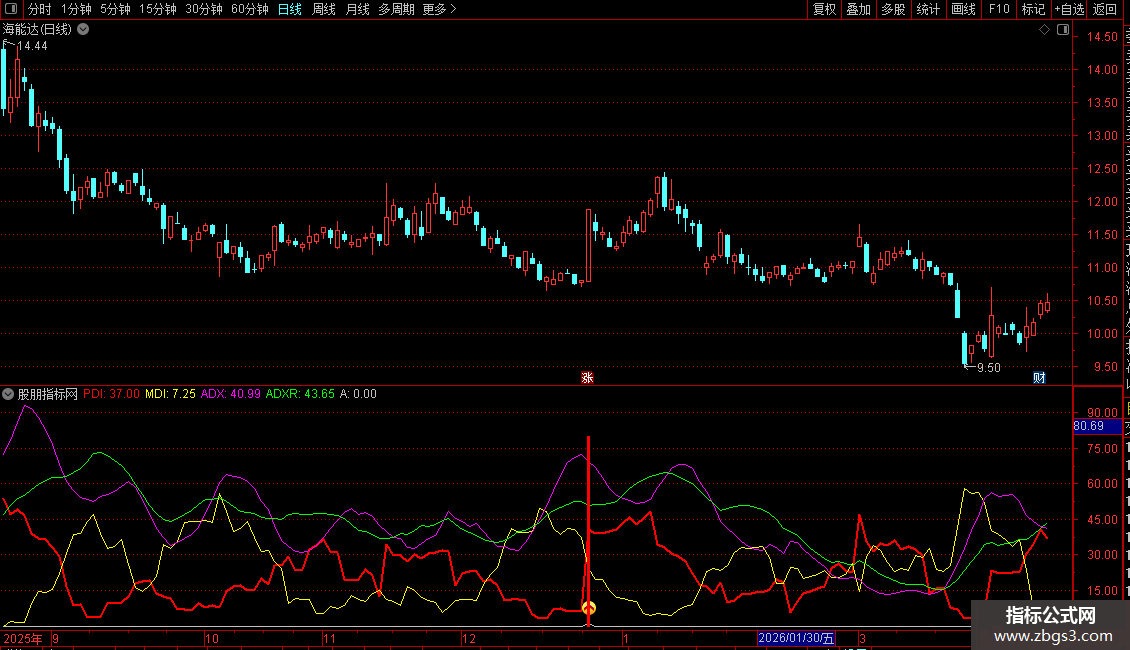Click the +自选 add to watchlist button
Screen dimensions: 1130x650
(x=1068, y=10)
